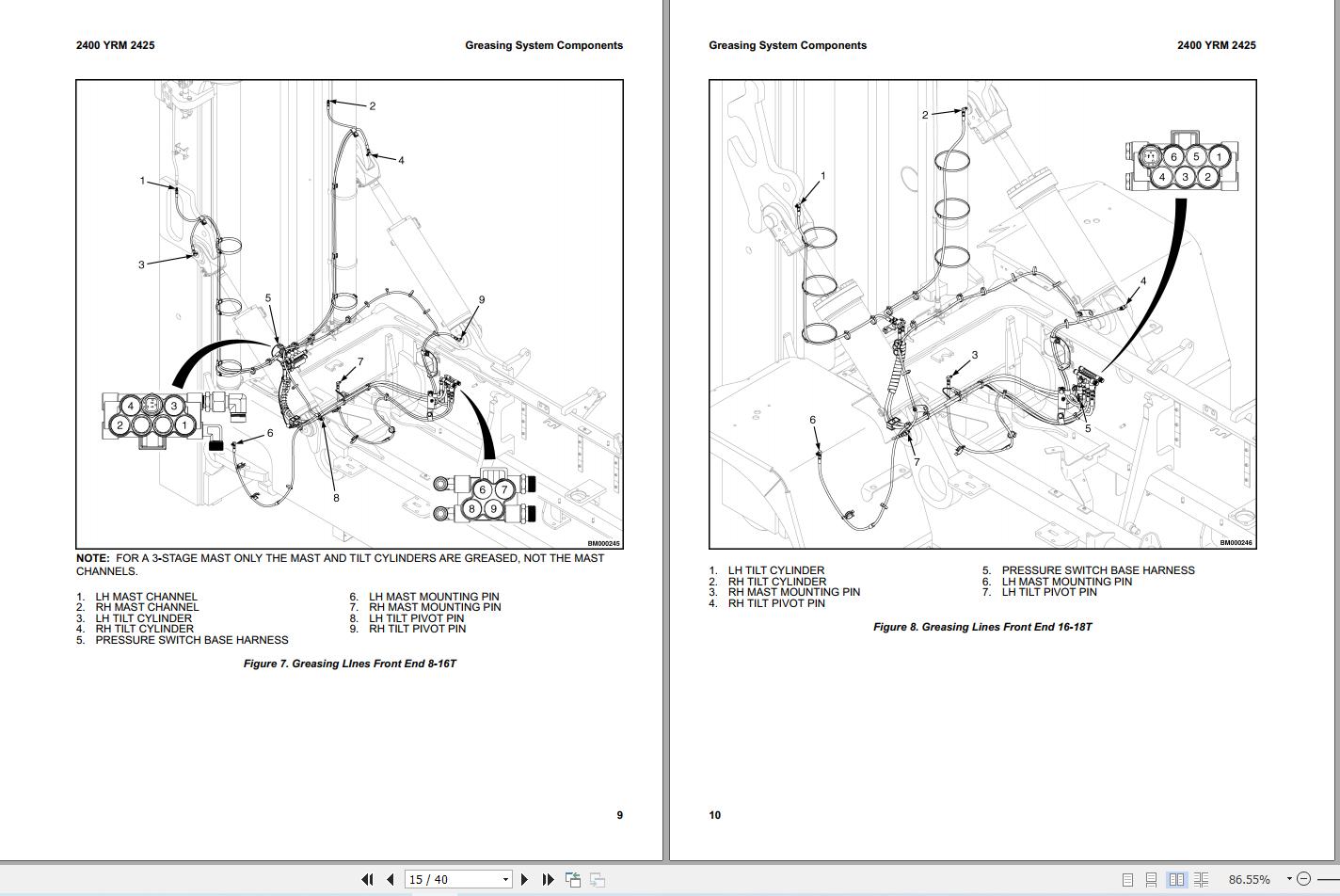Screen dimensions: 1340x896
Task: Click the zoom out minus button
Action: (x=1304, y=879)
